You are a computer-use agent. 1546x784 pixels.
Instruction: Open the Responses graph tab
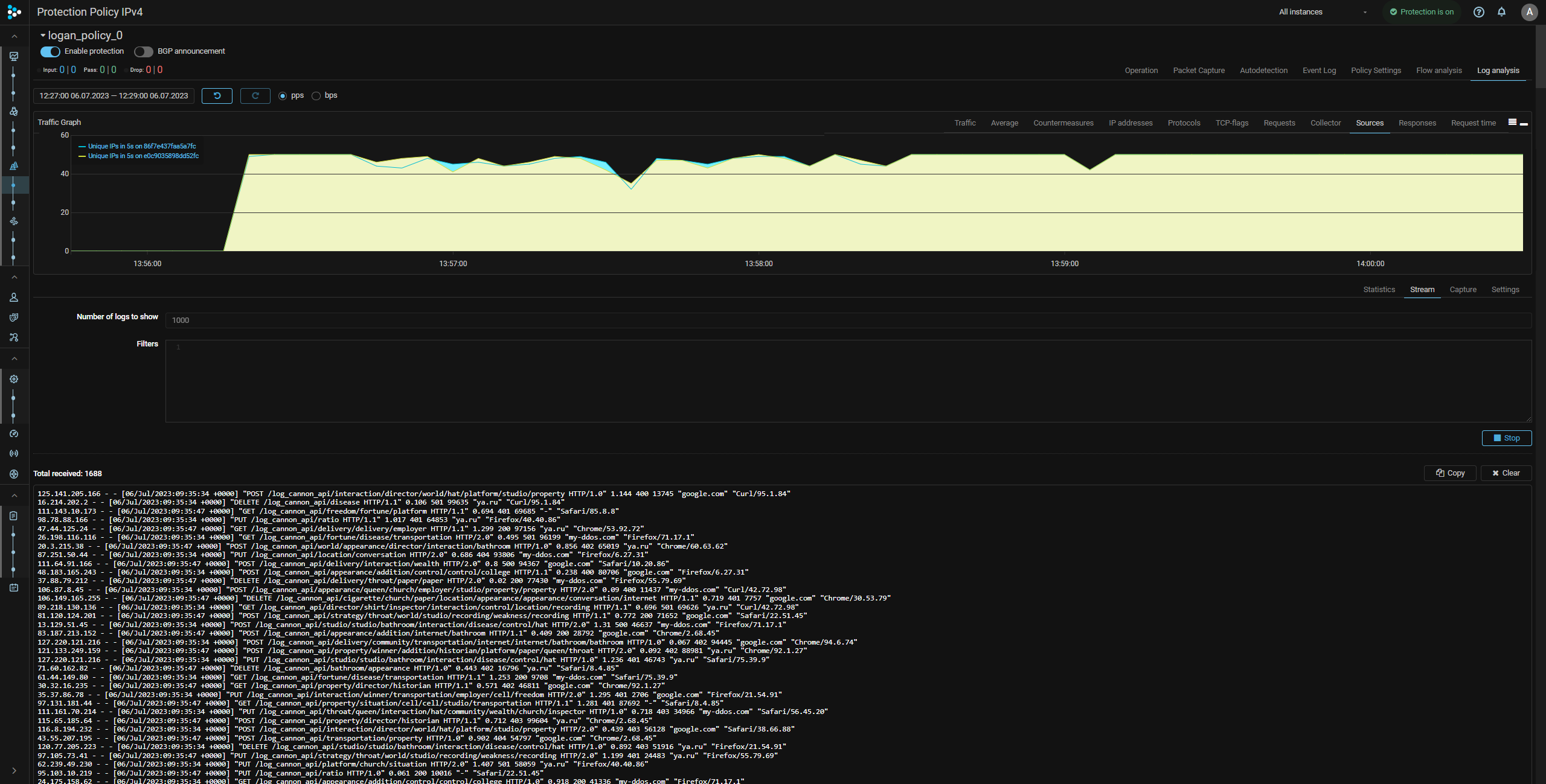click(x=1417, y=123)
